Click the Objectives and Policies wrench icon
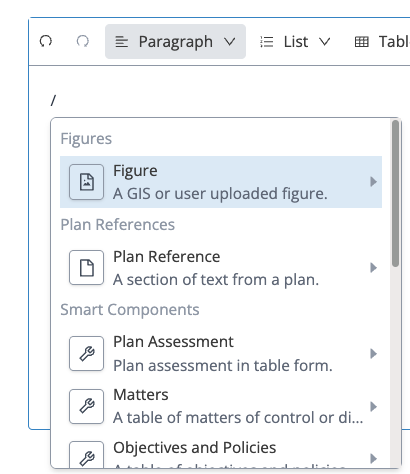This screenshot has height=474, width=410. click(x=87, y=455)
